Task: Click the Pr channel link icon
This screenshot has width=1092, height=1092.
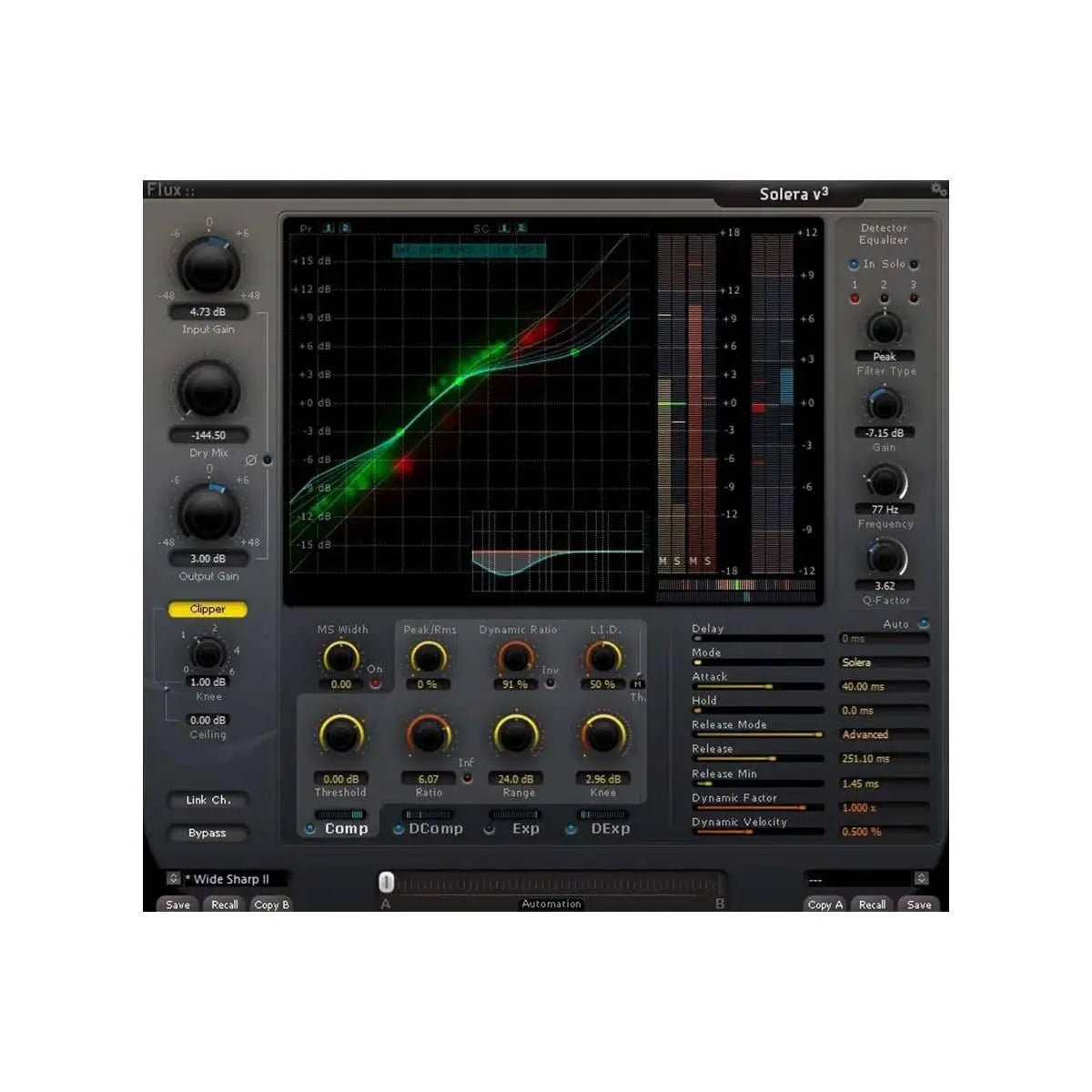Action: [328, 229]
